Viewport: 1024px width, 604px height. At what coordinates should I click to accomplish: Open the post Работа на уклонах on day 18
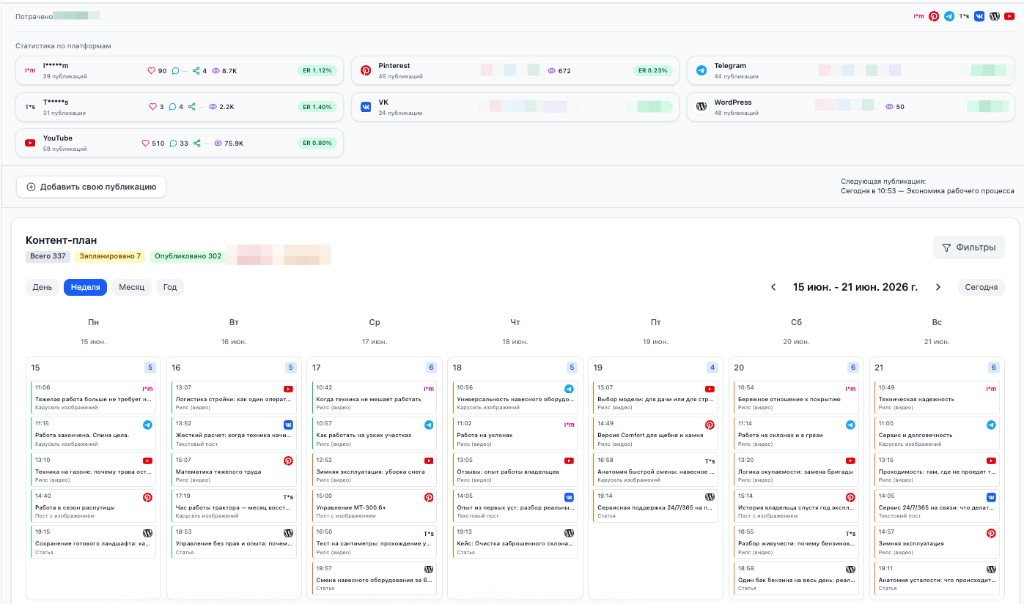tap(515, 434)
